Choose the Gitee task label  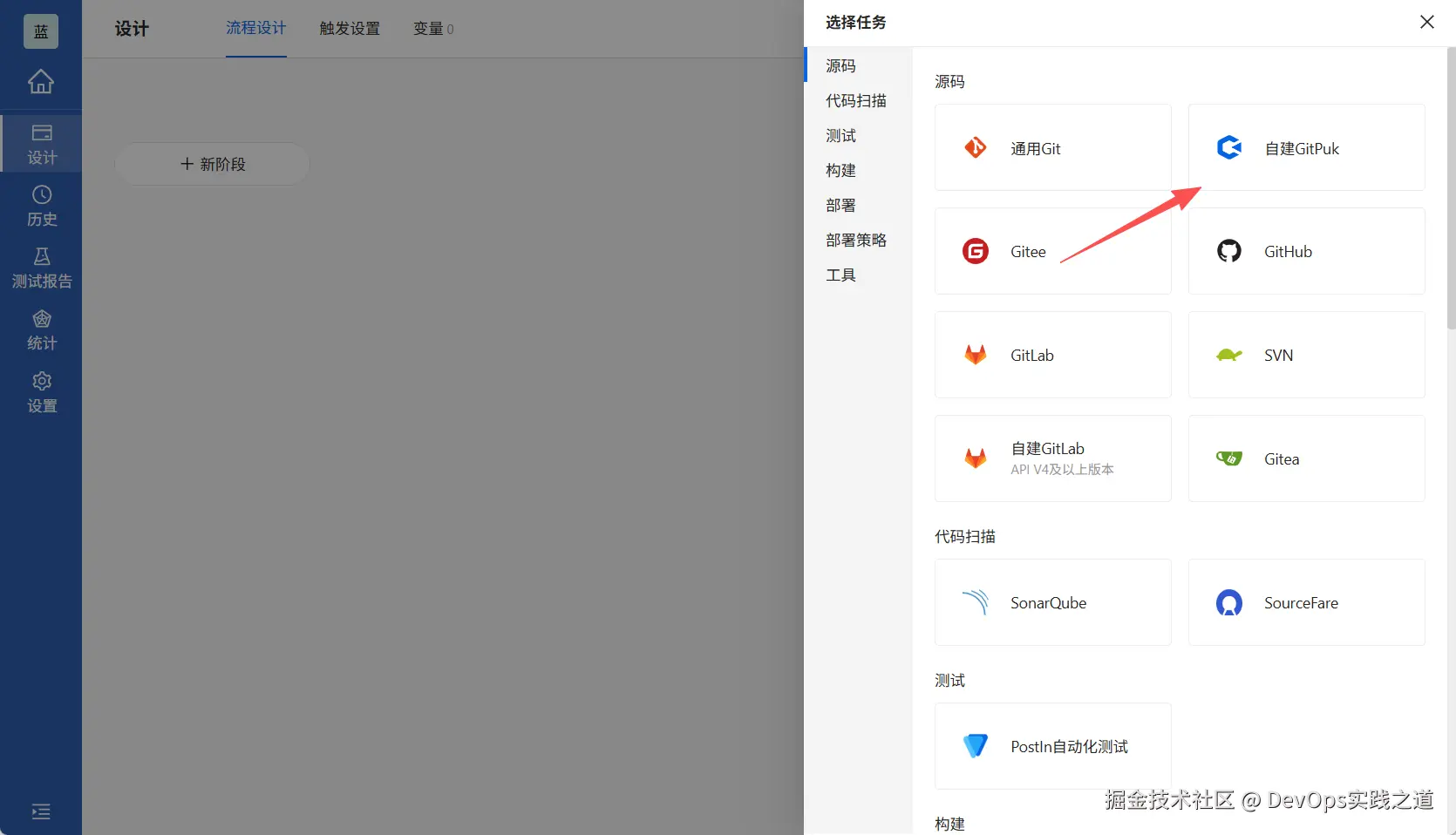point(1028,252)
